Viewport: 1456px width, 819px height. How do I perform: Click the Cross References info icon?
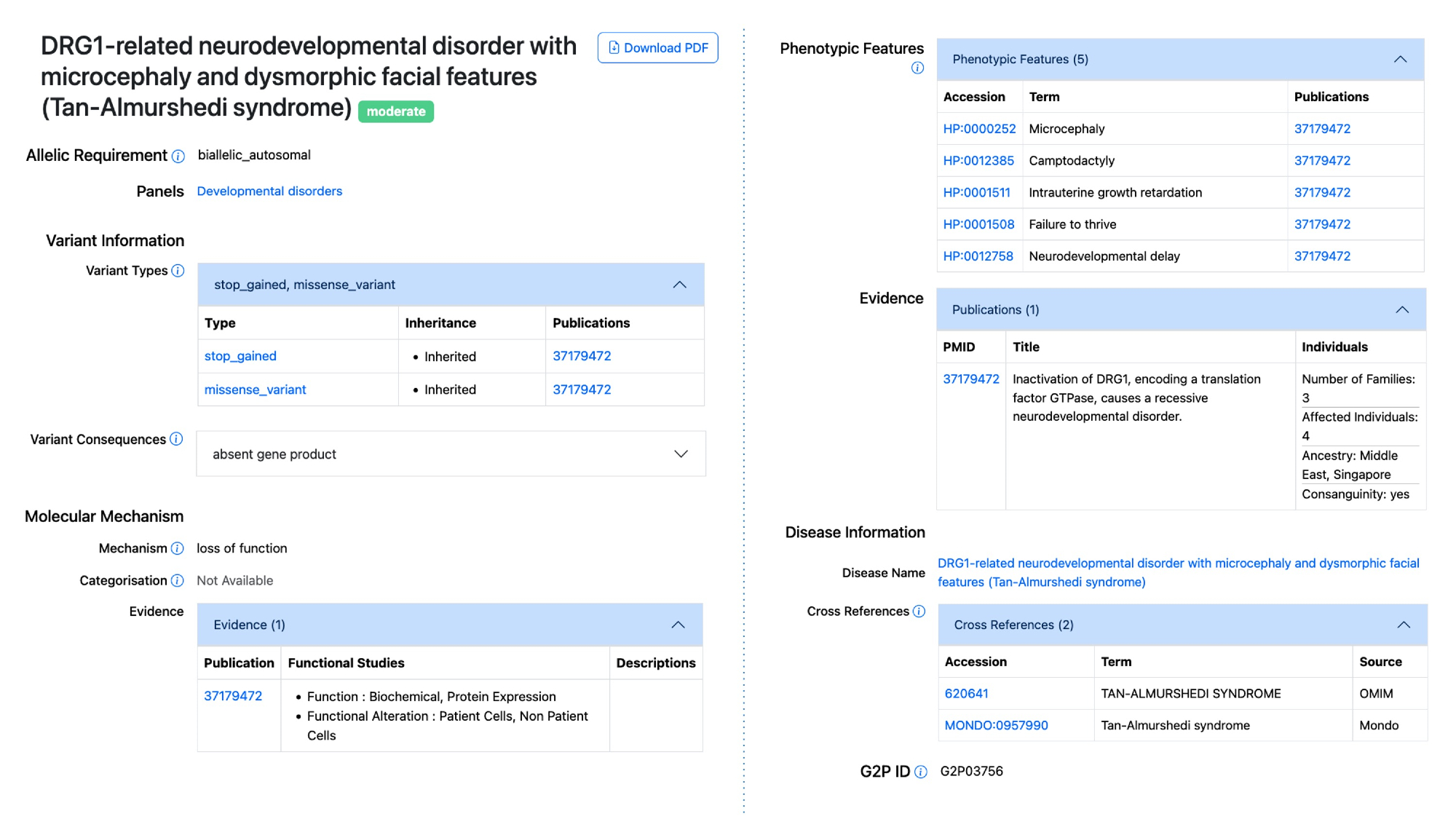[919, 611]
